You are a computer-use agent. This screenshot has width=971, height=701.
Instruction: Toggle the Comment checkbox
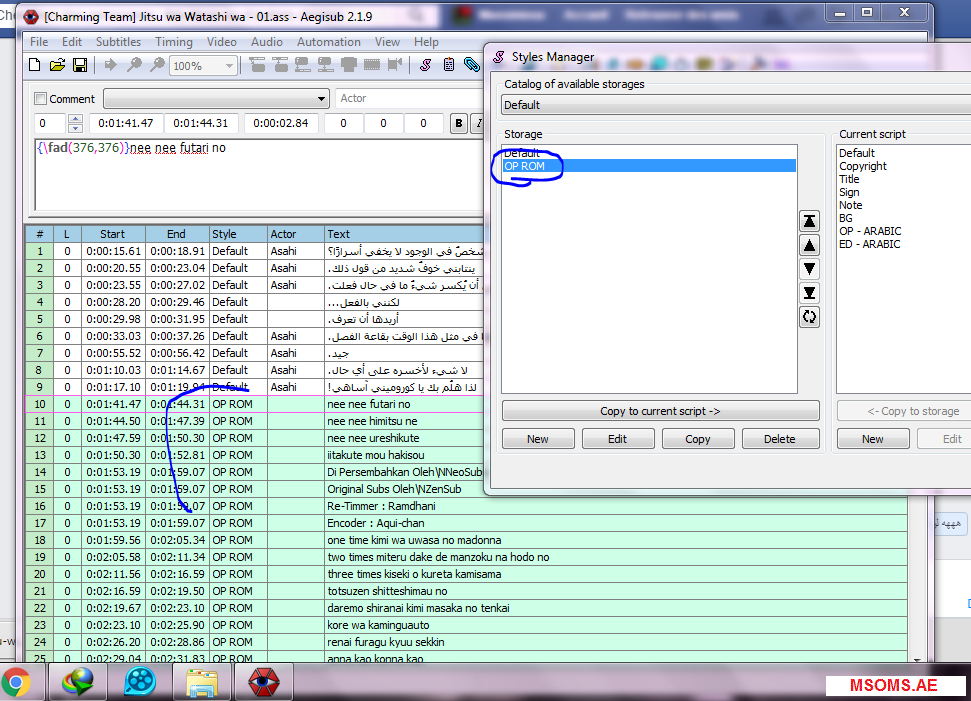pos(41,99)
